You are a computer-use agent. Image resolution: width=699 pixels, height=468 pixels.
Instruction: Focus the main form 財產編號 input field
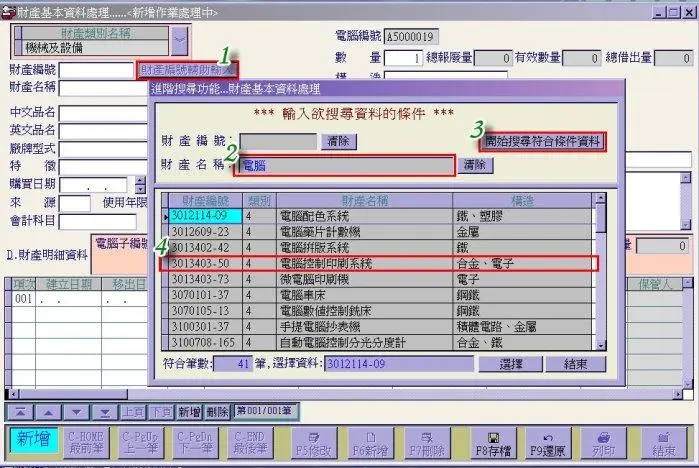[x=96, y=70]
